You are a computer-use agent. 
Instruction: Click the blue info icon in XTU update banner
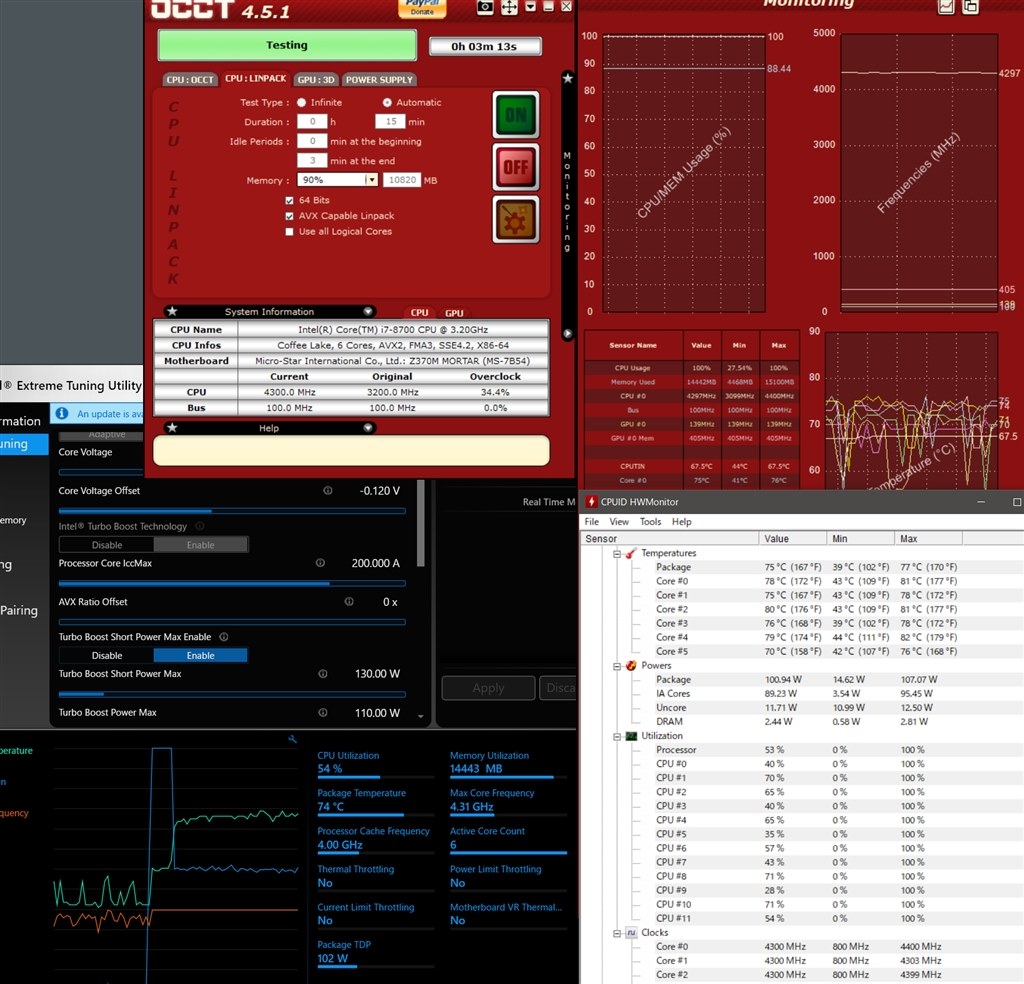(x=62, y=413)
